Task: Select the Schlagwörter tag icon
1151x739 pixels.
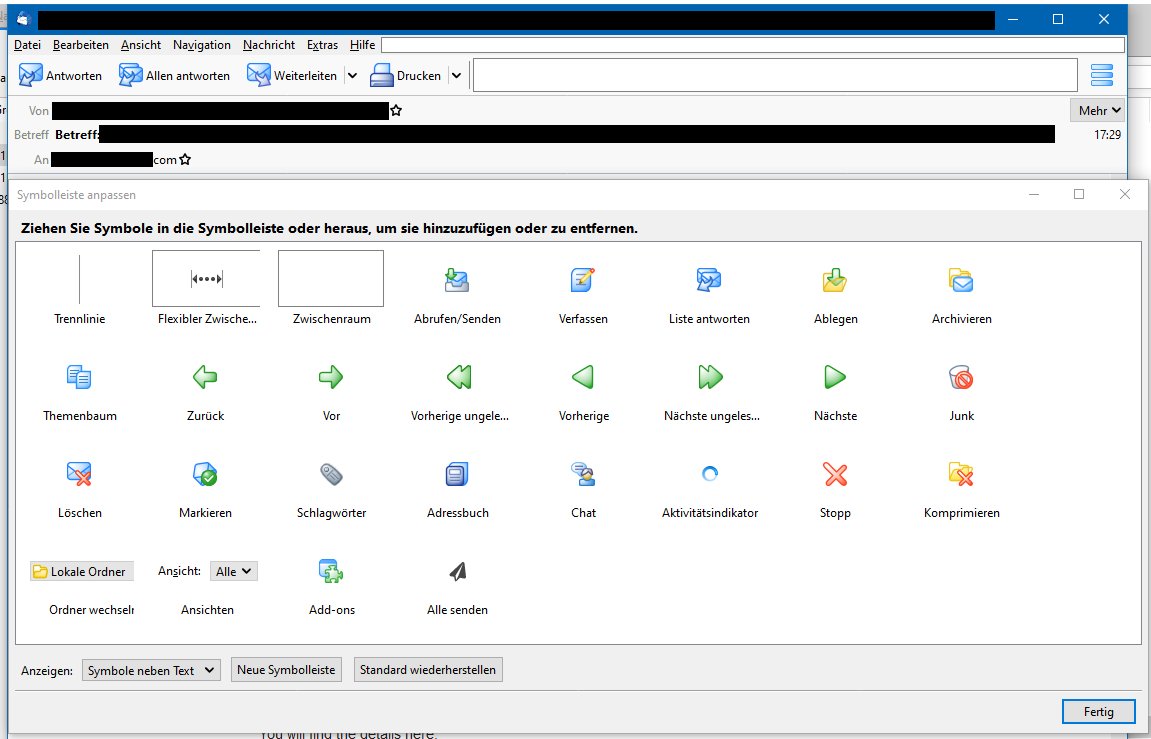Action: (x=331, y=474)
